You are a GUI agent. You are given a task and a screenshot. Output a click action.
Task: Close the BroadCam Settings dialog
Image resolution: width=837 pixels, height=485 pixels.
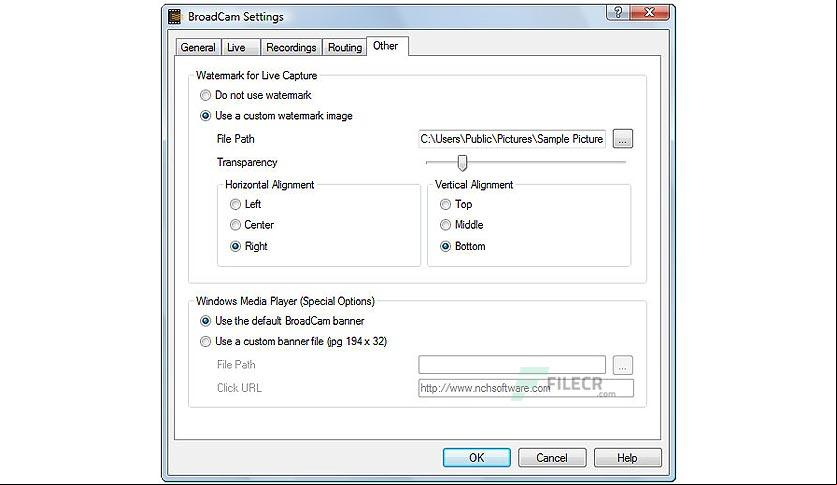point(649,13)
